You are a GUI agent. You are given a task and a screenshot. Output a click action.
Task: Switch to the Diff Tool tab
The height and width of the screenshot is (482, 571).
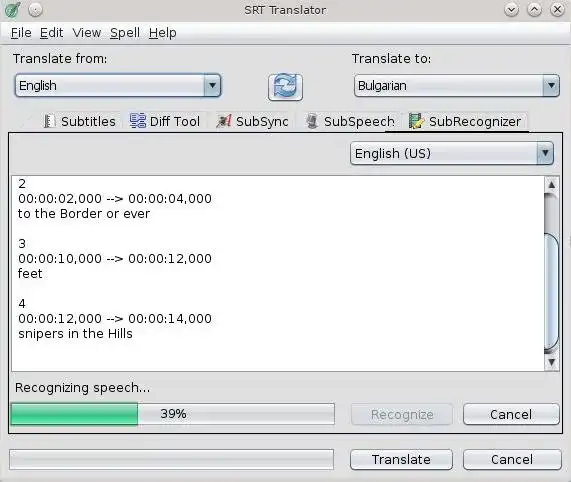point(165,121)
